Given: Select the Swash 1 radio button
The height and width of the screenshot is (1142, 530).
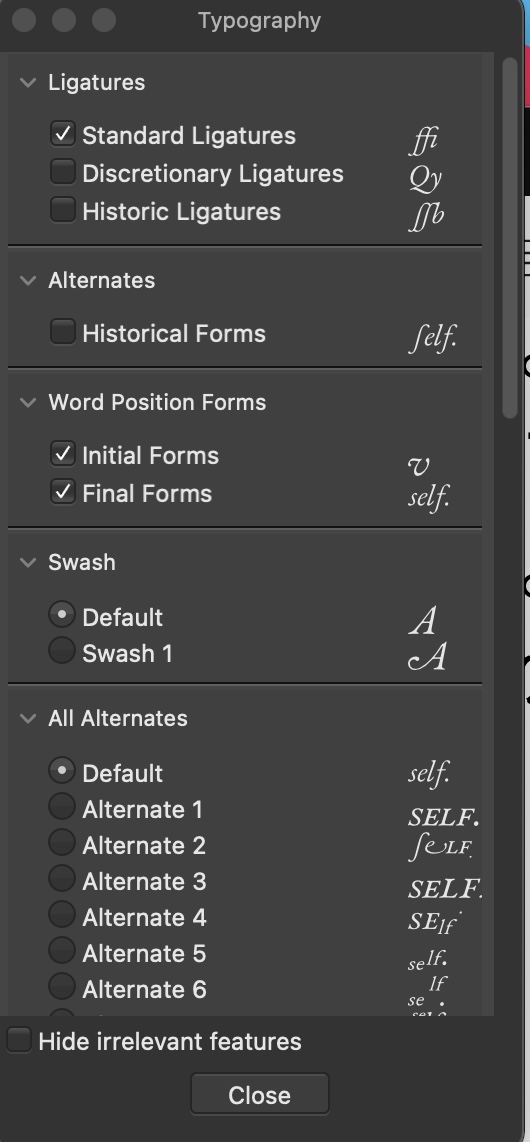Looking at the screenshot, I should 62,650.
